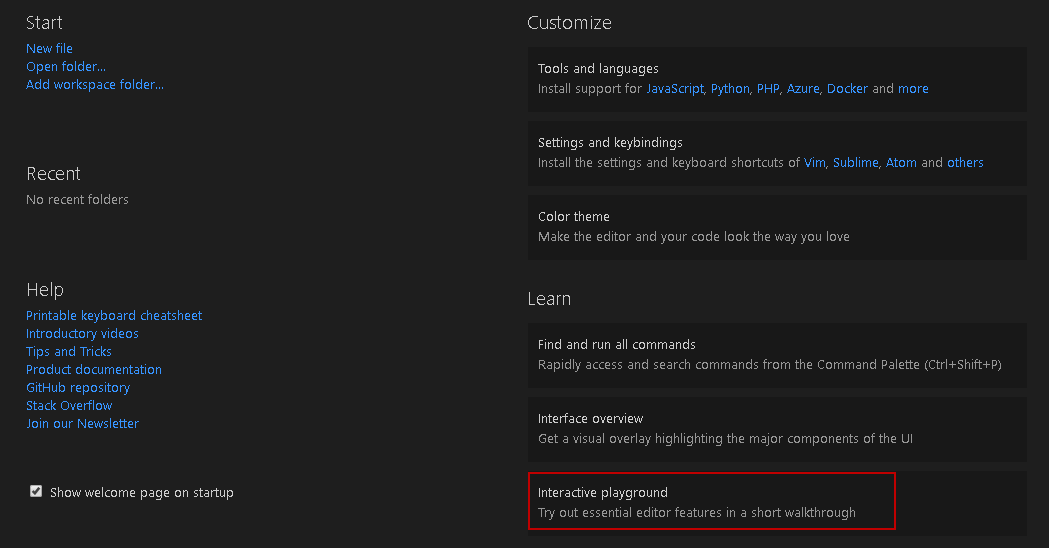1049x548 pixels.
Task: Open the Introductory videos link
Action: (82, 333)
